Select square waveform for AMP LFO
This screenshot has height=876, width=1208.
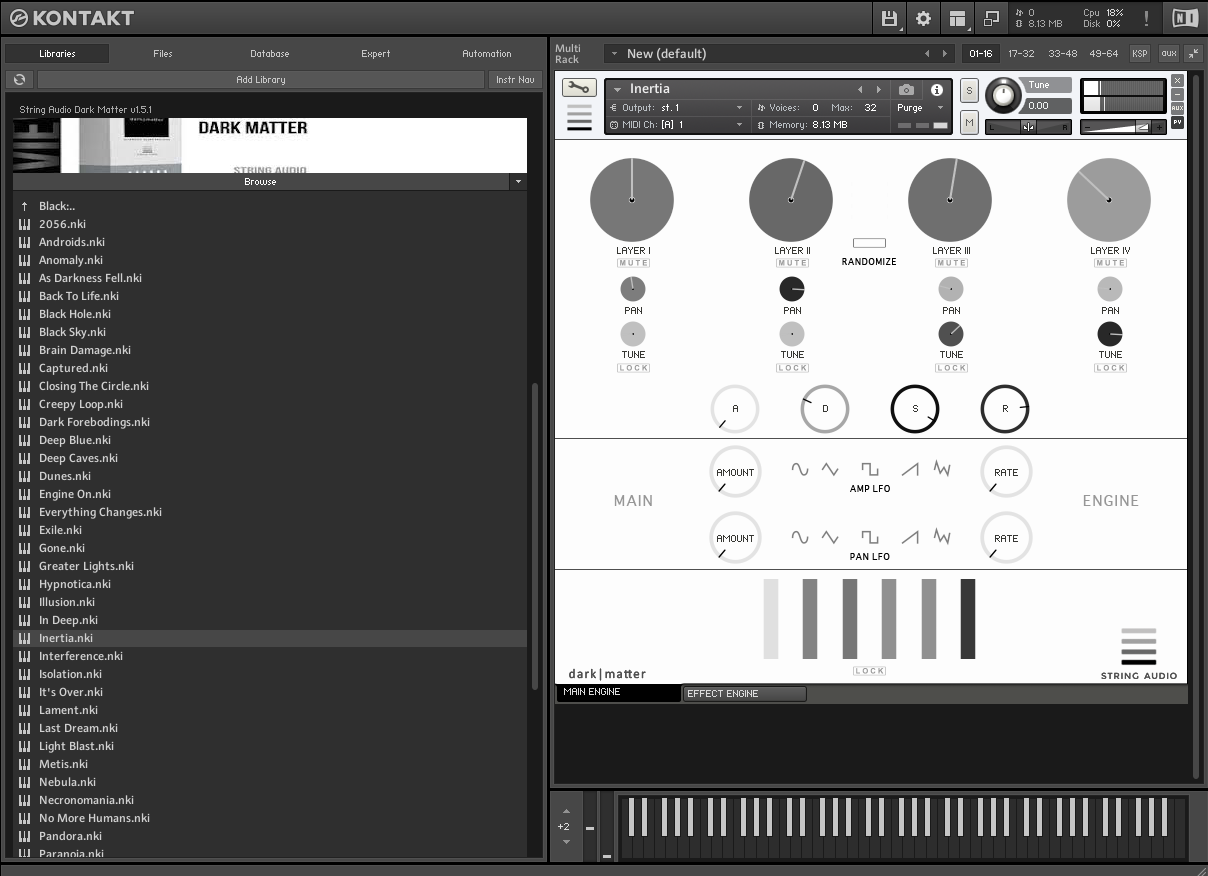tap(870, 468)
